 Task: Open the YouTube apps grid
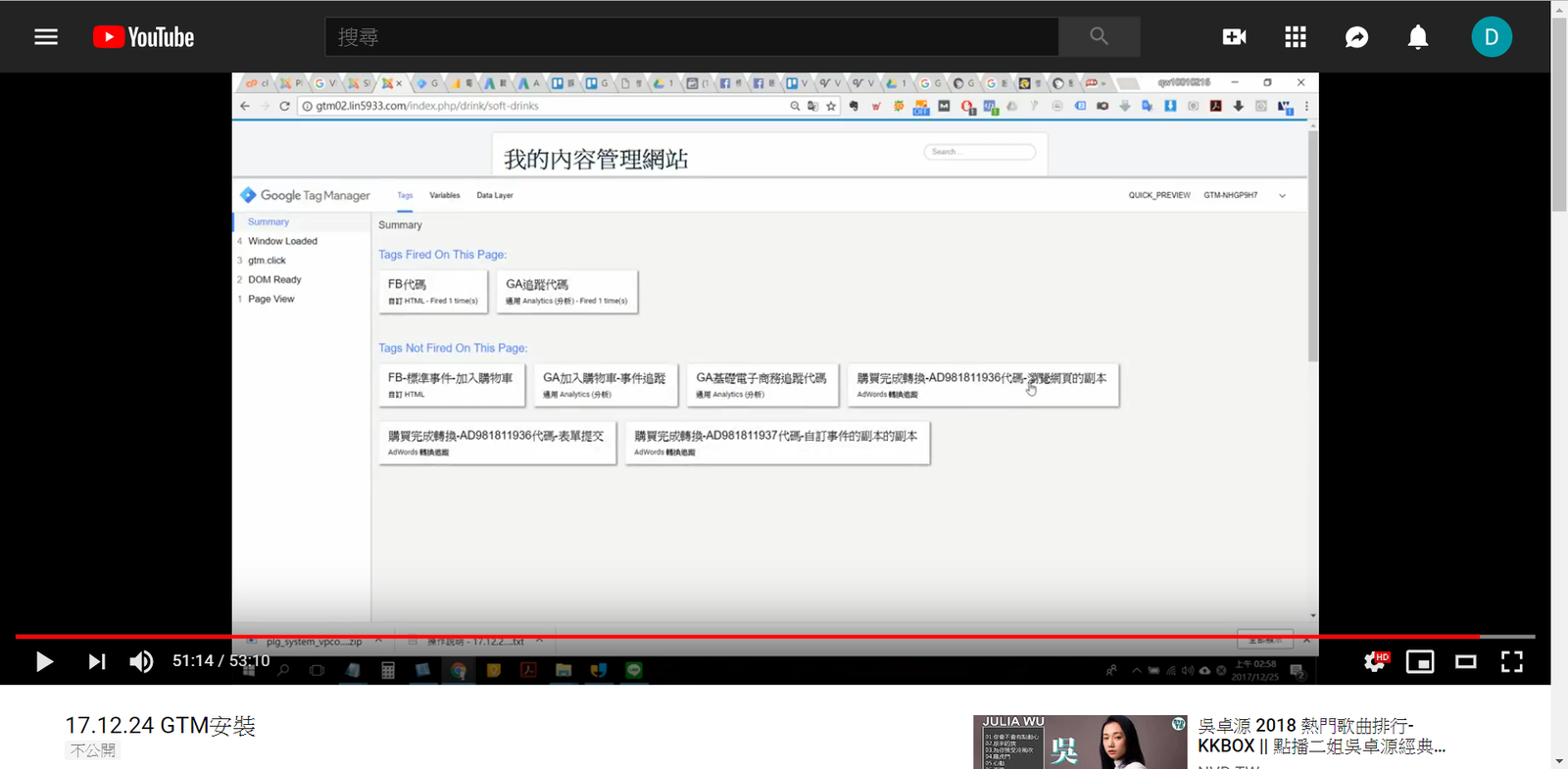point(1296,37)
